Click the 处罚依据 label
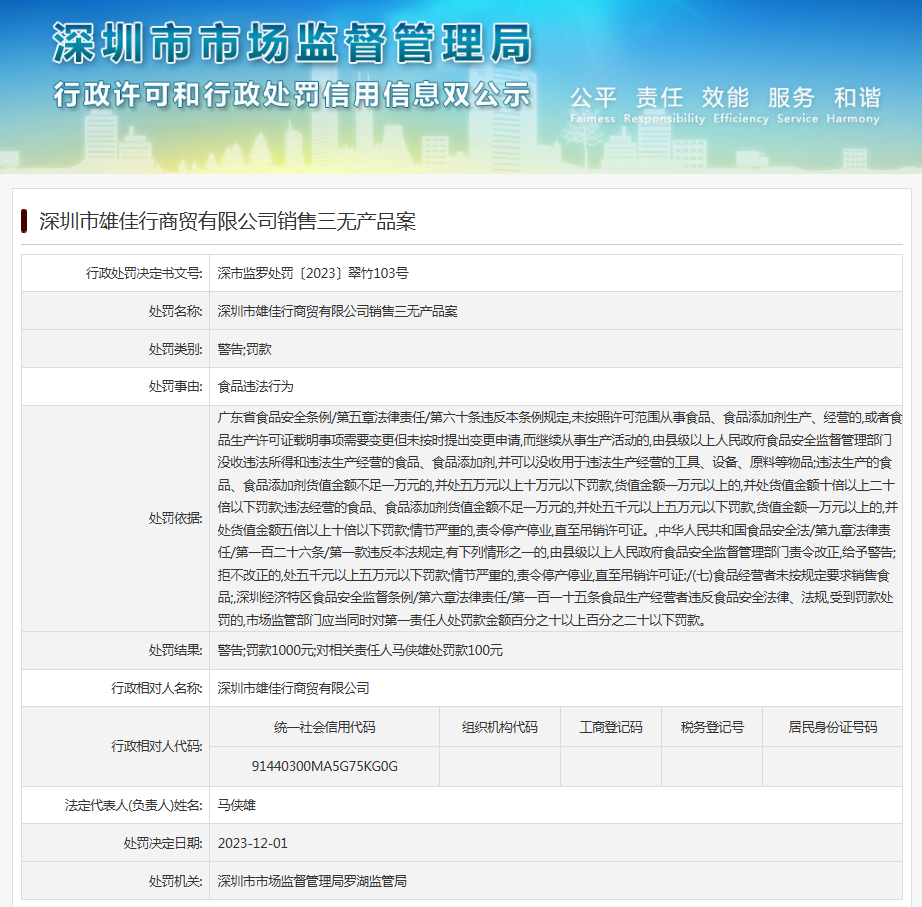 (175, 518)
